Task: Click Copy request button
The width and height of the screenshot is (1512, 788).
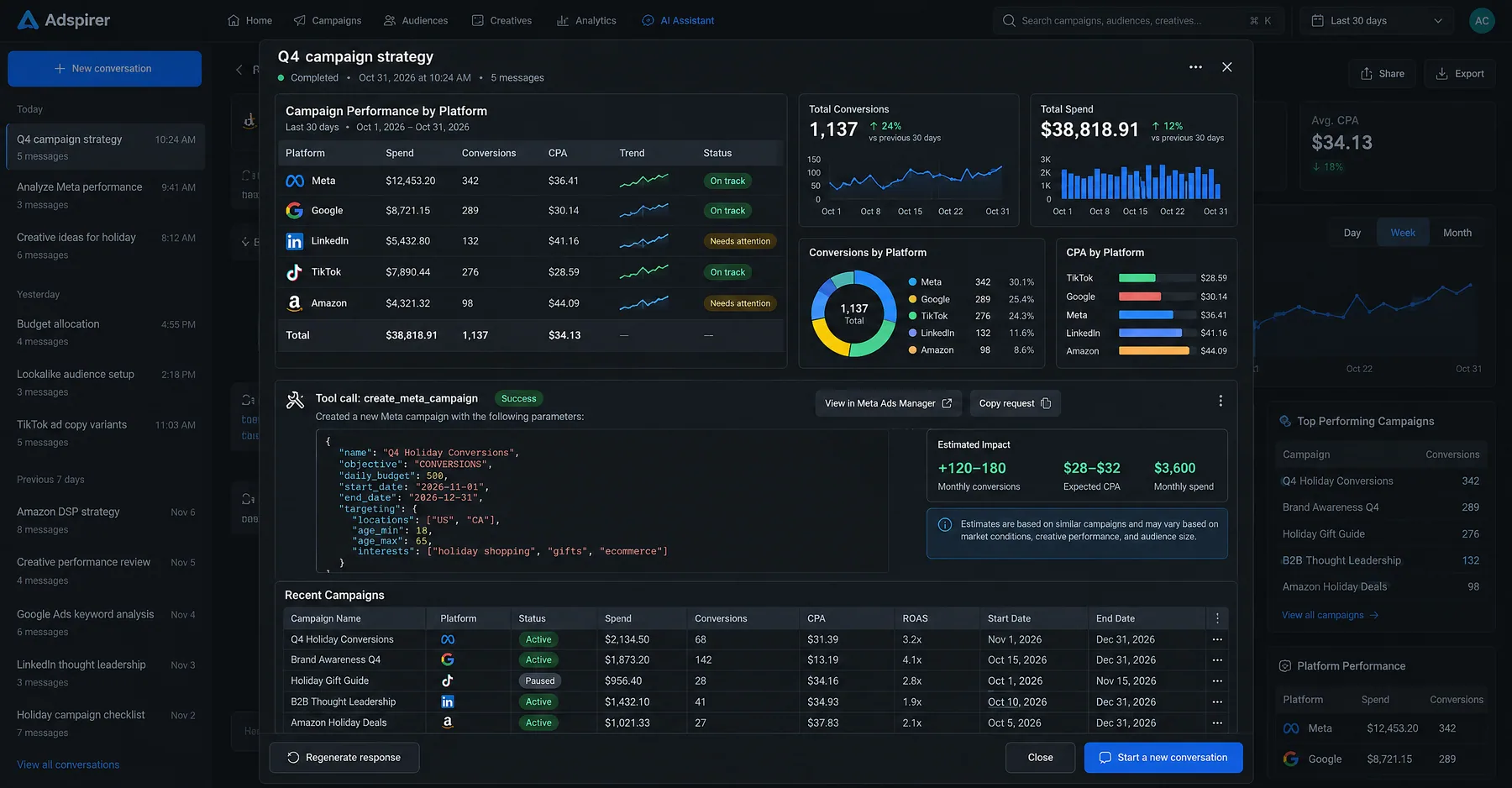Action: click(x=1015, y=403)
